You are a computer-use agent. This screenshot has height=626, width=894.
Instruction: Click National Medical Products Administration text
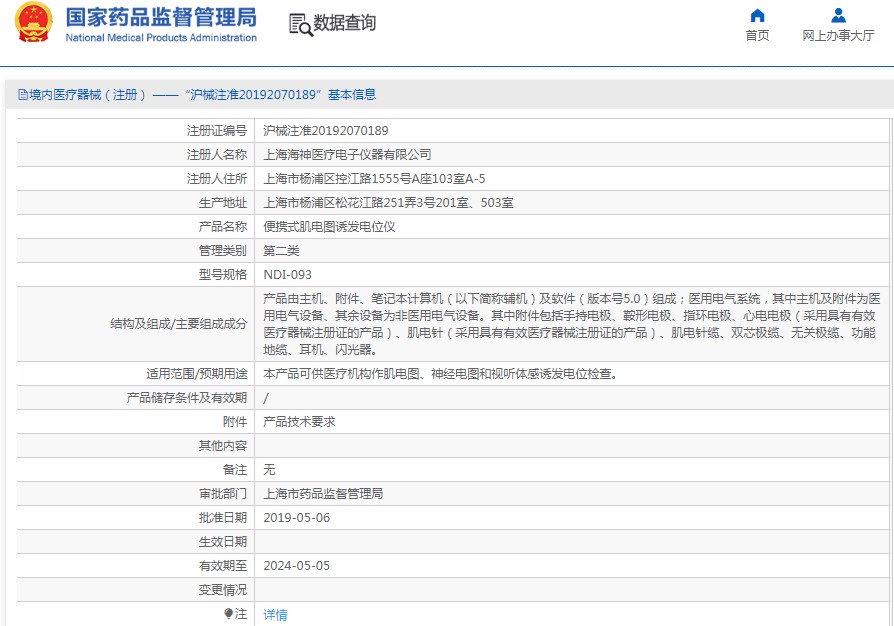pyautogui.click(x=161, y=38)
